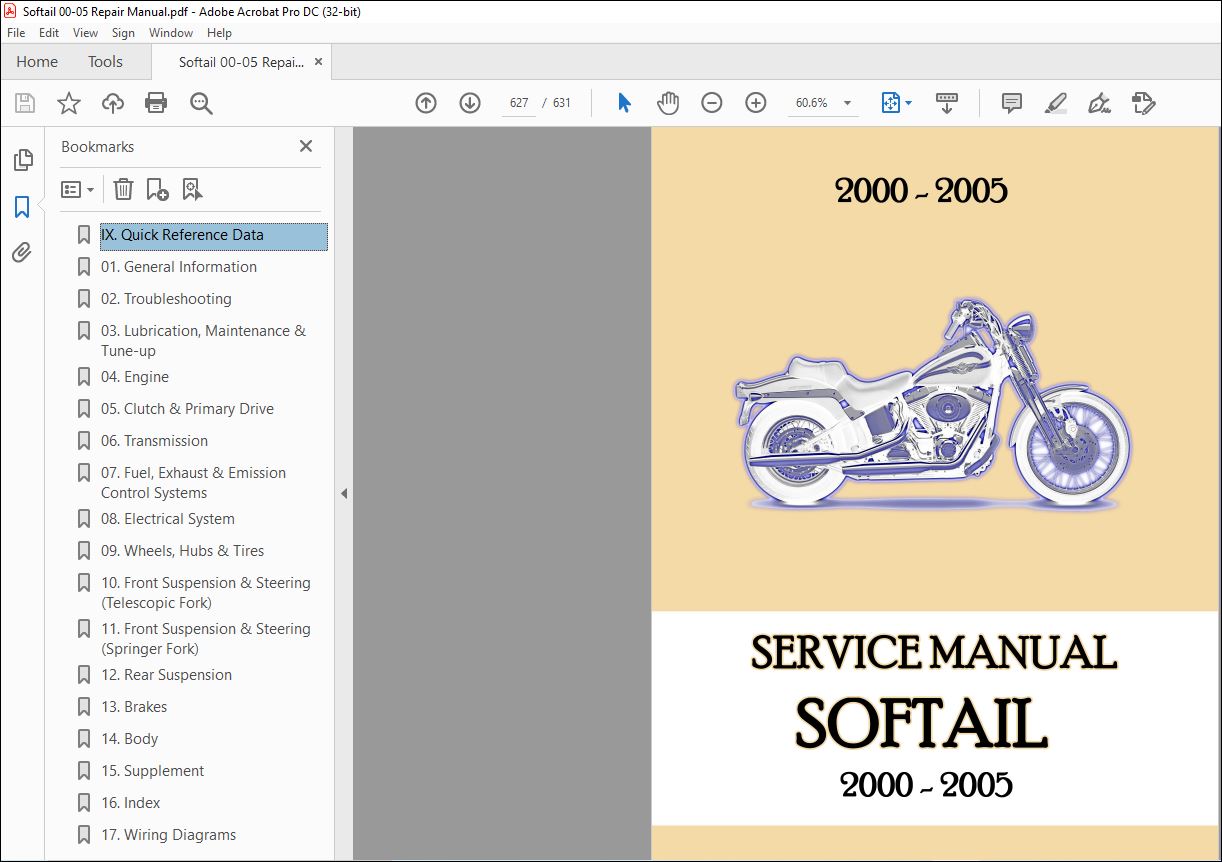Open bookmark 08. Electrical System
The height and width of the screenshot is (862, 1222).
point(168,519)
